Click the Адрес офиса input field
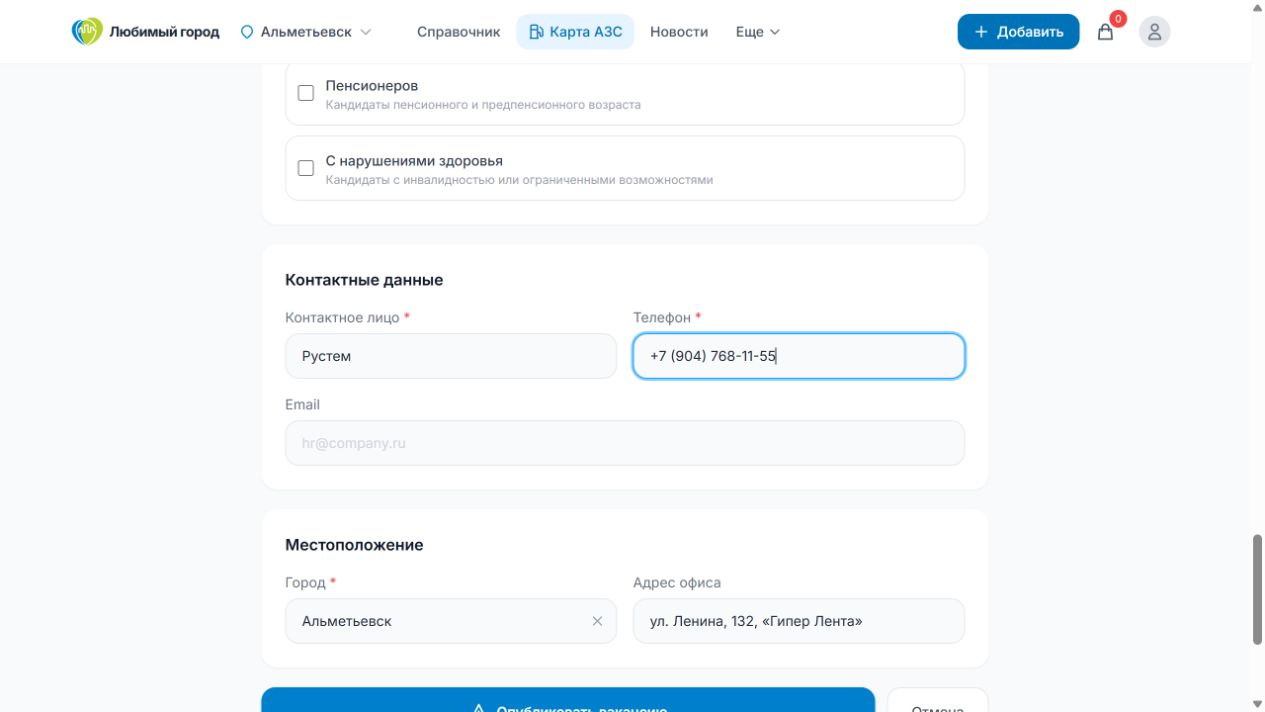Image resolution: width=1265 pixels, height=712 pixels. [799, 621]
